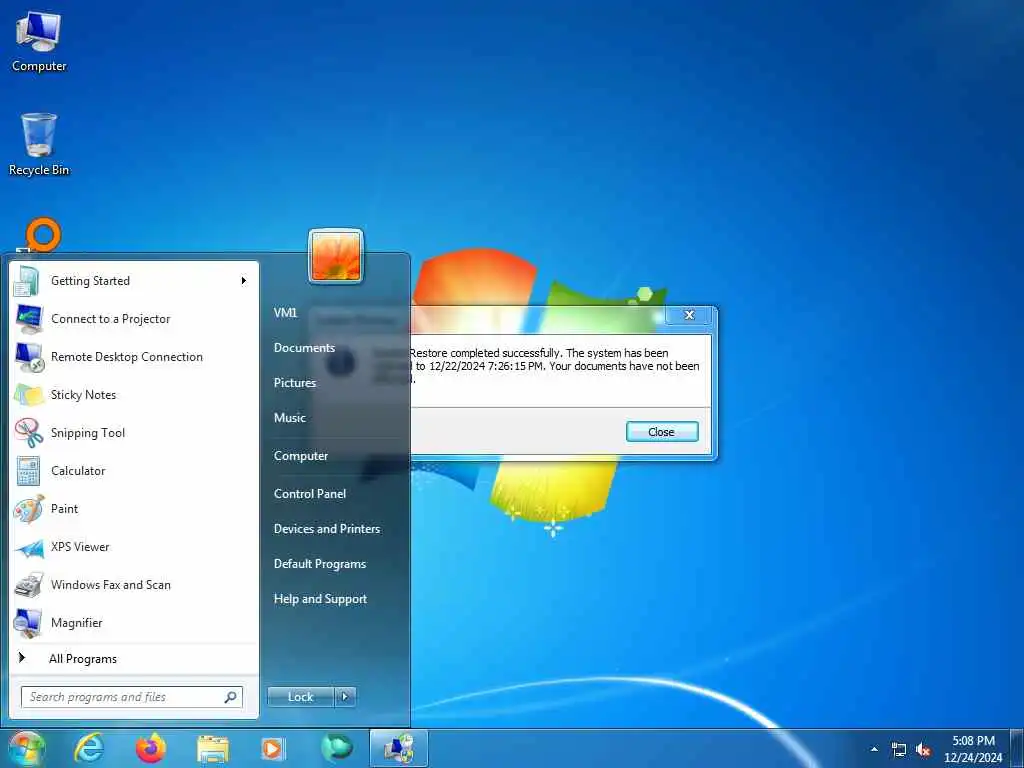Close System Restore dialog with X button

point(689,315)
